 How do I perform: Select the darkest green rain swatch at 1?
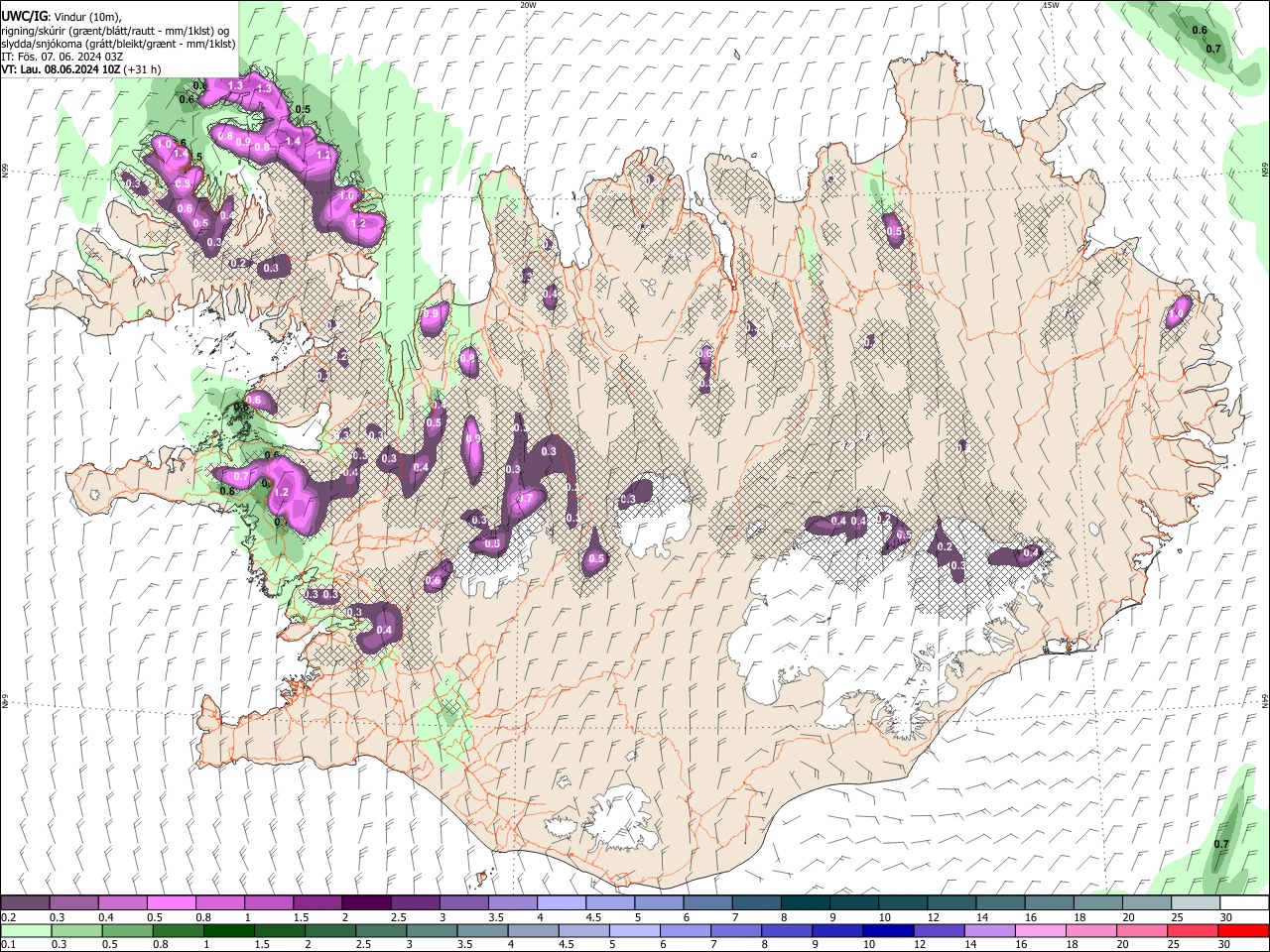230,930
